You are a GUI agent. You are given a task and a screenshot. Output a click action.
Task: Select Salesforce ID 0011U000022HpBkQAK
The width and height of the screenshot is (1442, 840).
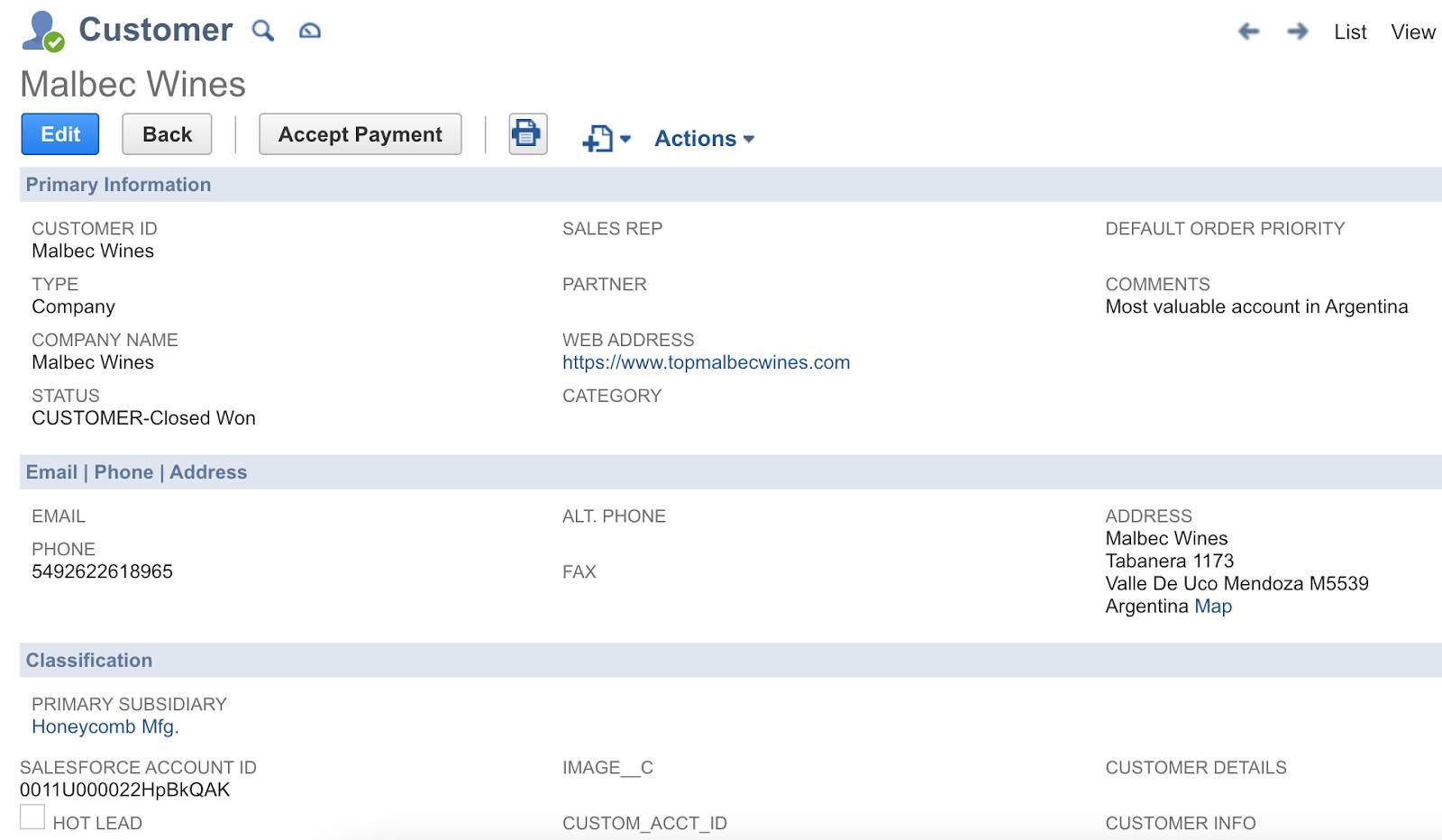pyautogui.click(x=124, y=790)
